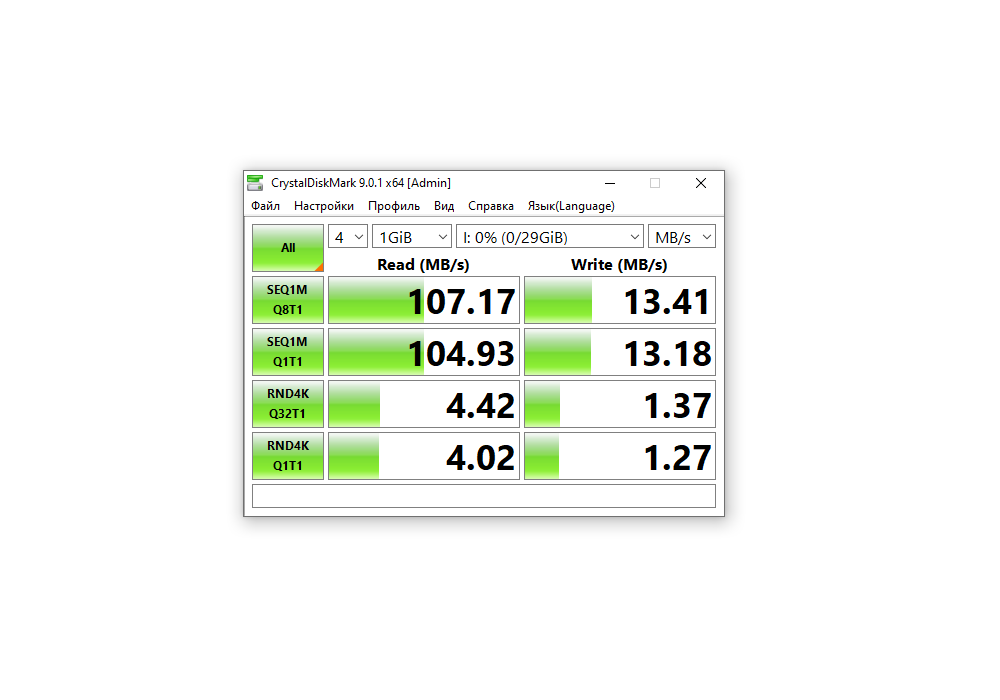Click the 4.02 read result

click(x=424, y=456)
